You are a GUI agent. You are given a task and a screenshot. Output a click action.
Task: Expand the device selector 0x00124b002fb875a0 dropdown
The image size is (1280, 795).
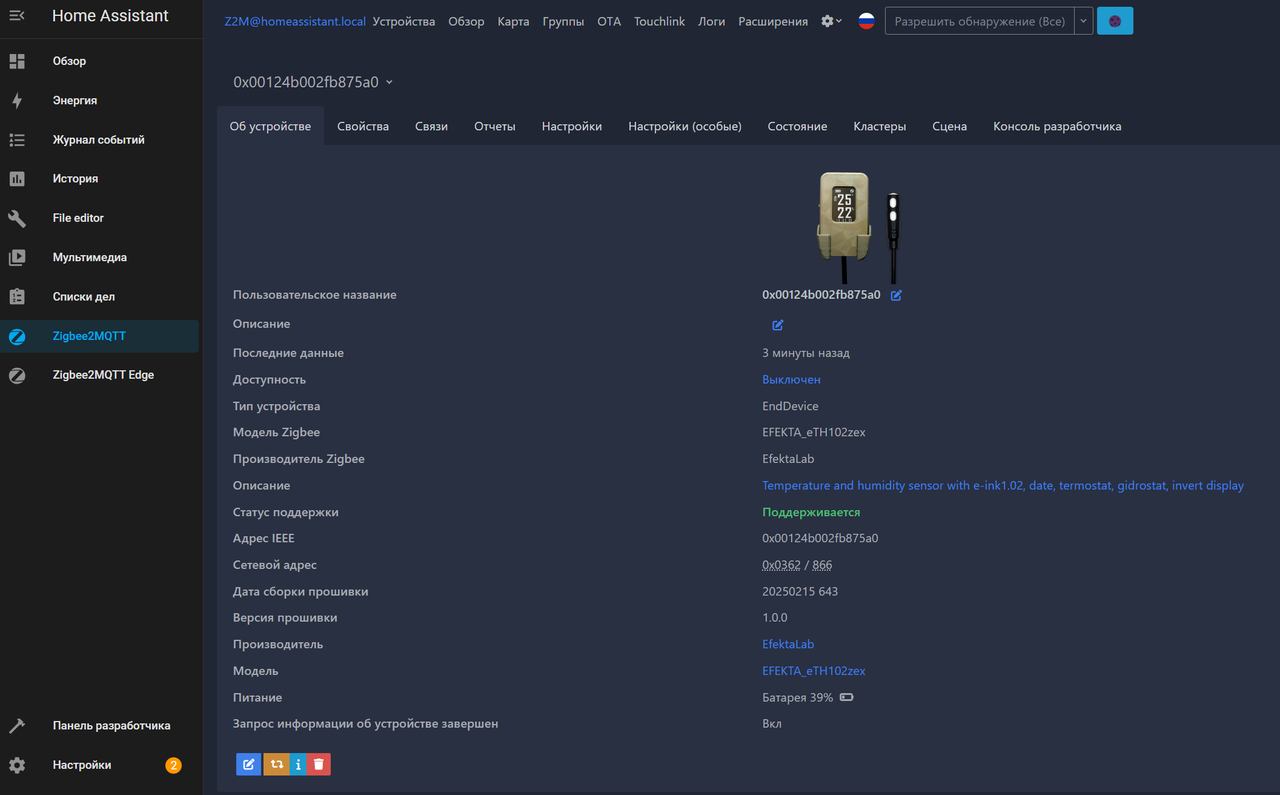[313, 82]
